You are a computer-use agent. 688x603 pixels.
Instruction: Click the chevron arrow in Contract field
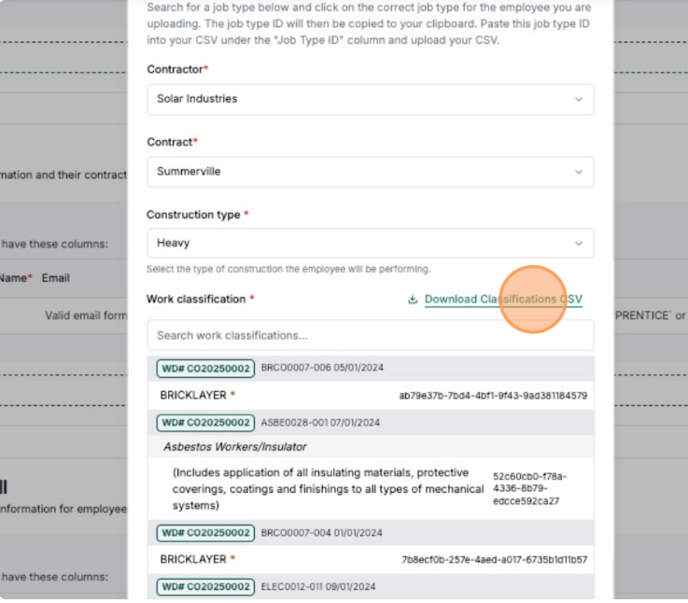point(578,172)
